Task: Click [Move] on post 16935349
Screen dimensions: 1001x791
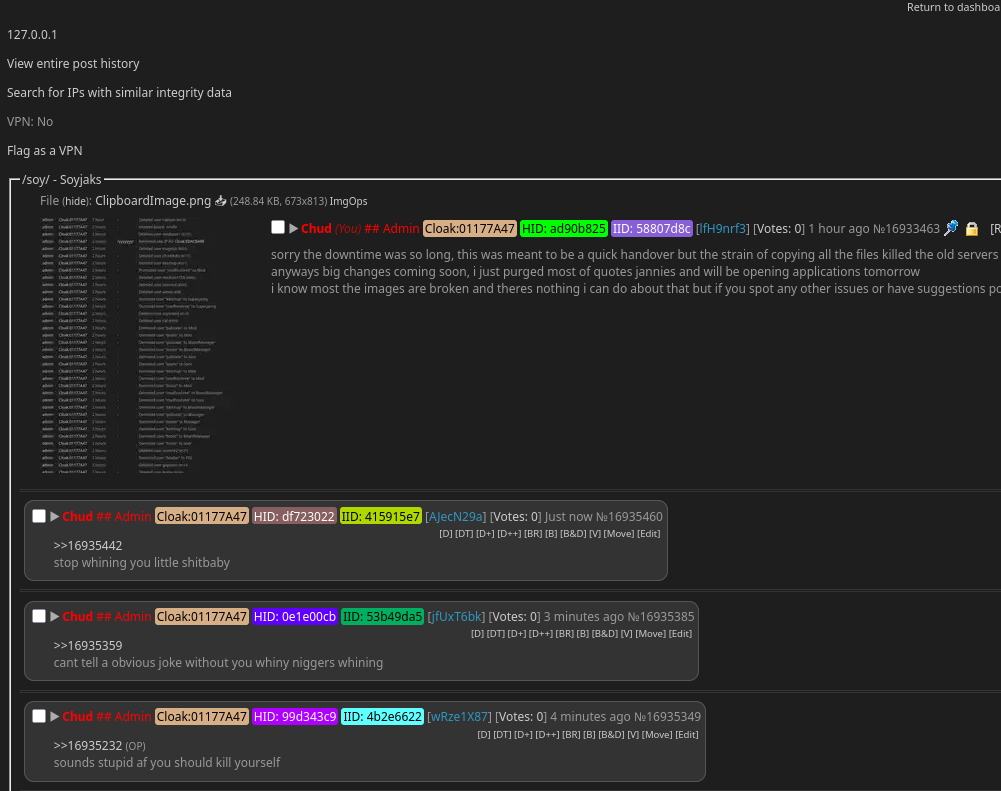Action: 658,735
